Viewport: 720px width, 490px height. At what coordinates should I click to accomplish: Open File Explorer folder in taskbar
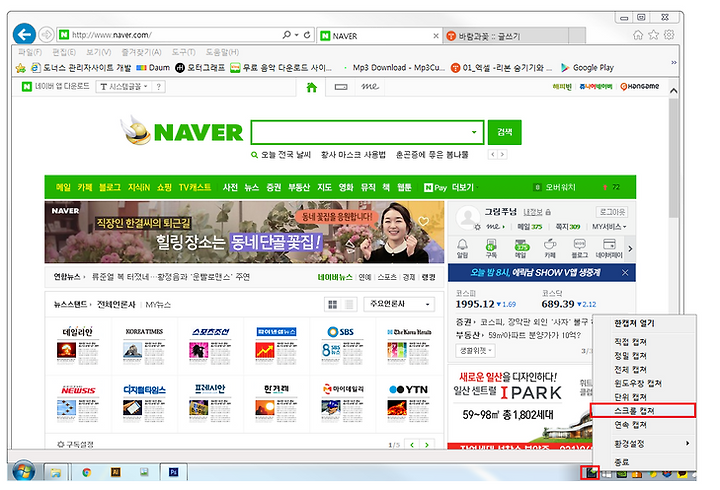(x=56, y=472)
